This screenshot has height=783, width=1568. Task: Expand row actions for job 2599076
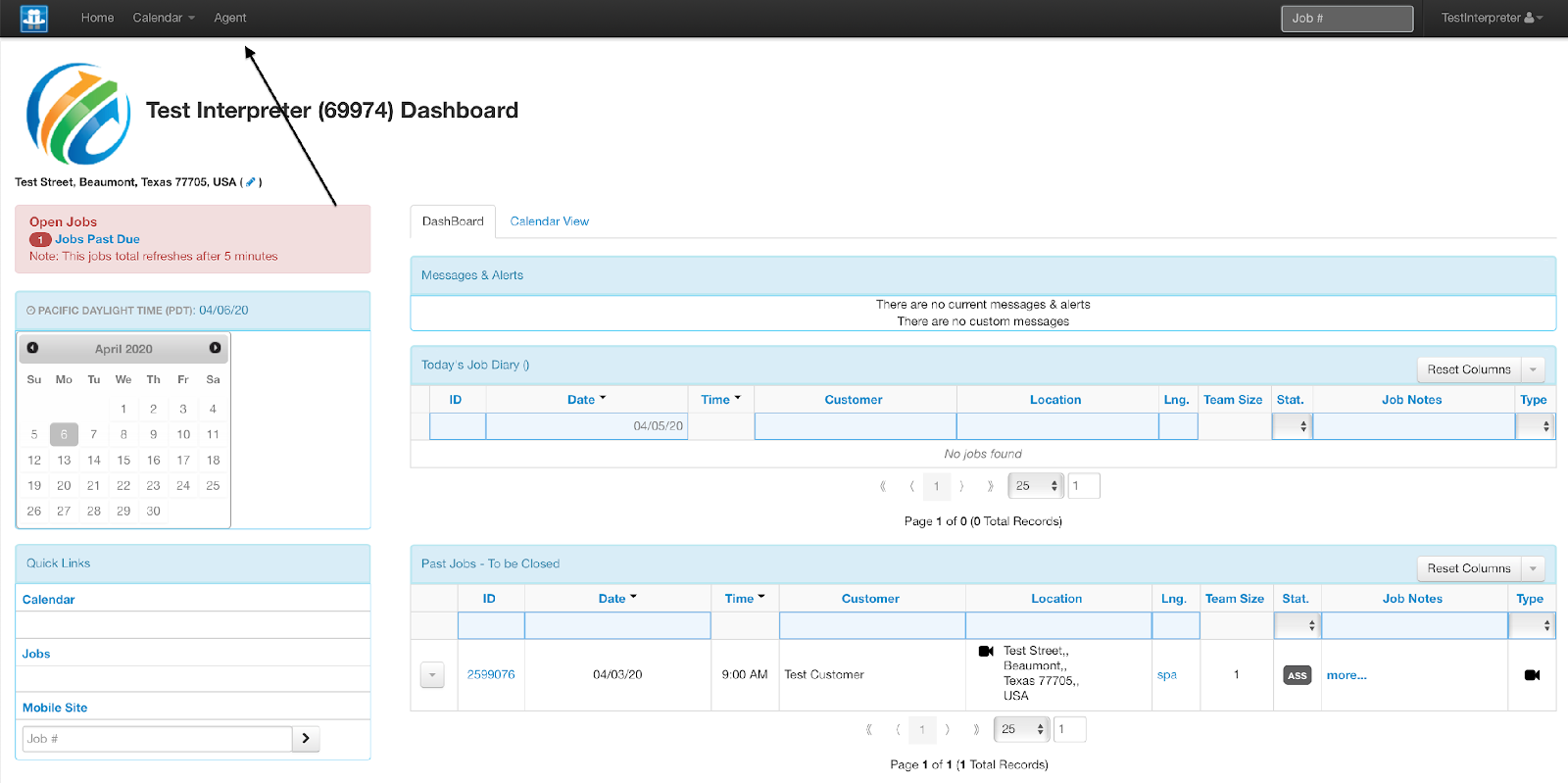[x=432, y=674]
